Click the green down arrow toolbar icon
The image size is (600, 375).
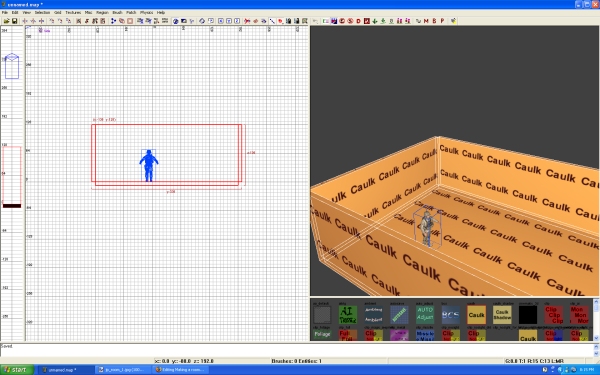point(375,21)
